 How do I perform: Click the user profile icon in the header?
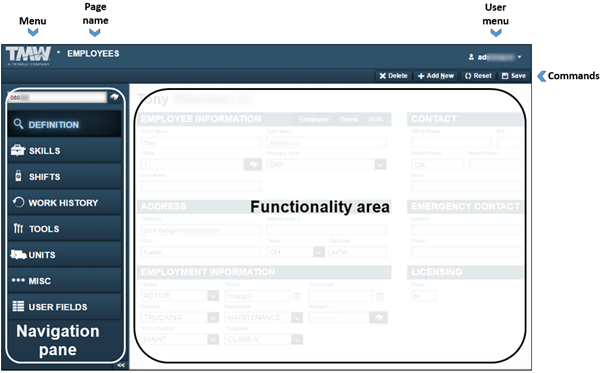[471, 57]
